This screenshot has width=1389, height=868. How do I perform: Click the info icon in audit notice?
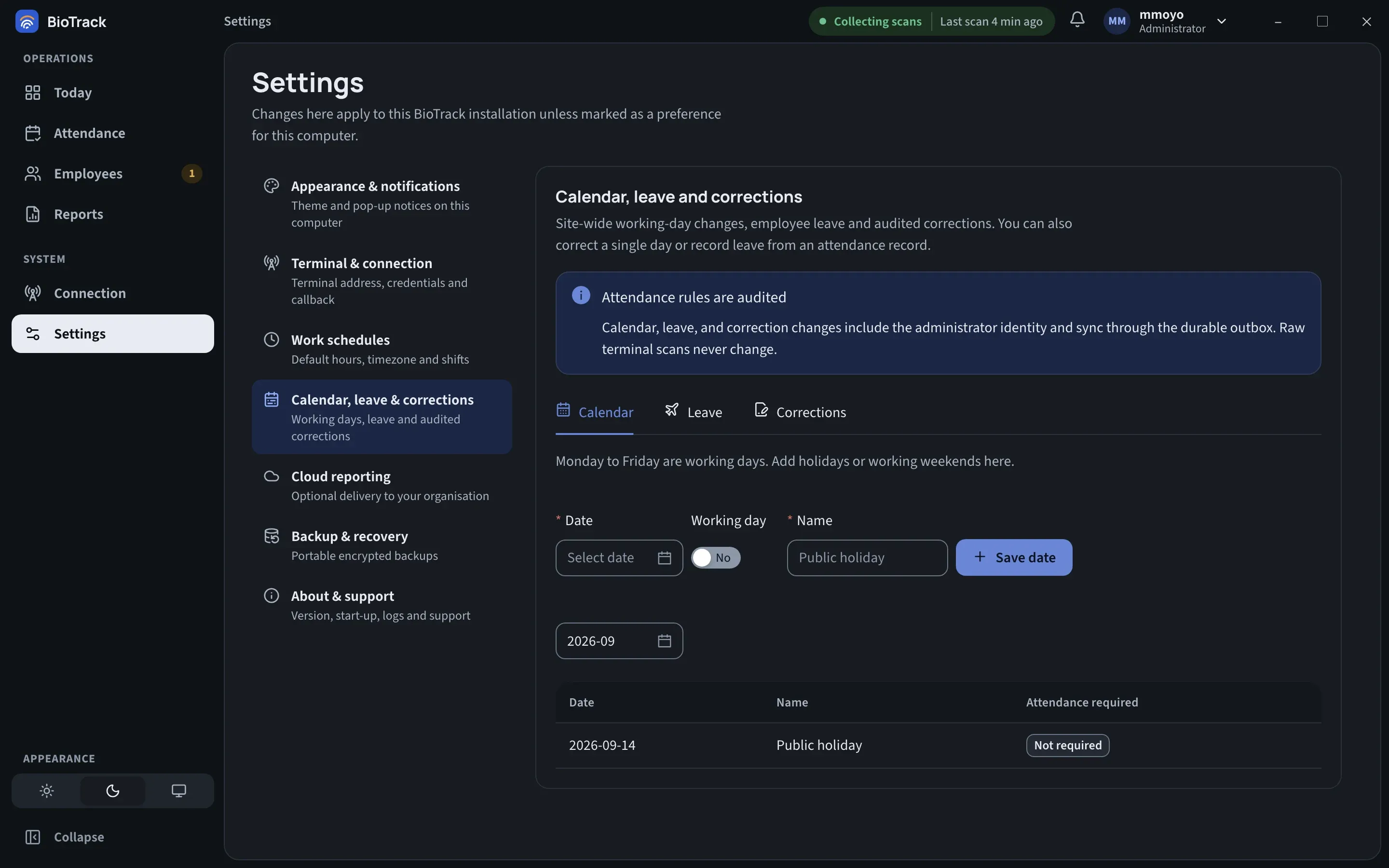[581, 295]
